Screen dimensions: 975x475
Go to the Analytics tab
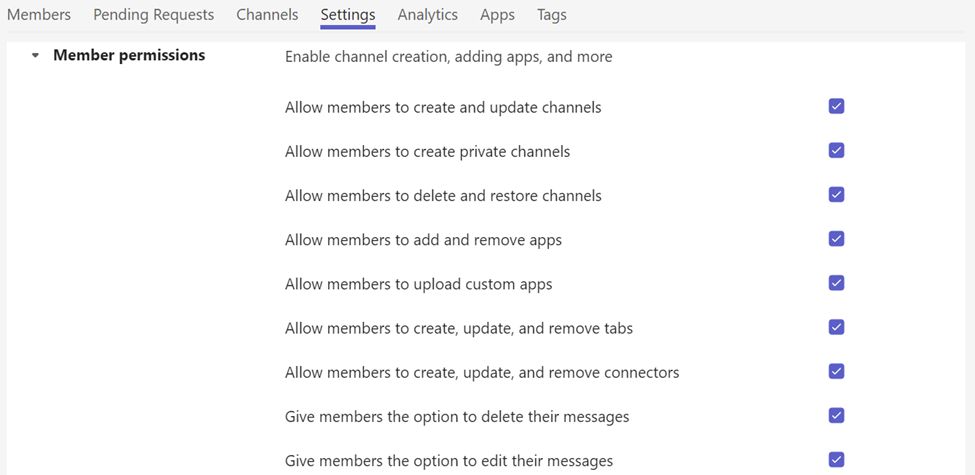(x=428, y=15)
